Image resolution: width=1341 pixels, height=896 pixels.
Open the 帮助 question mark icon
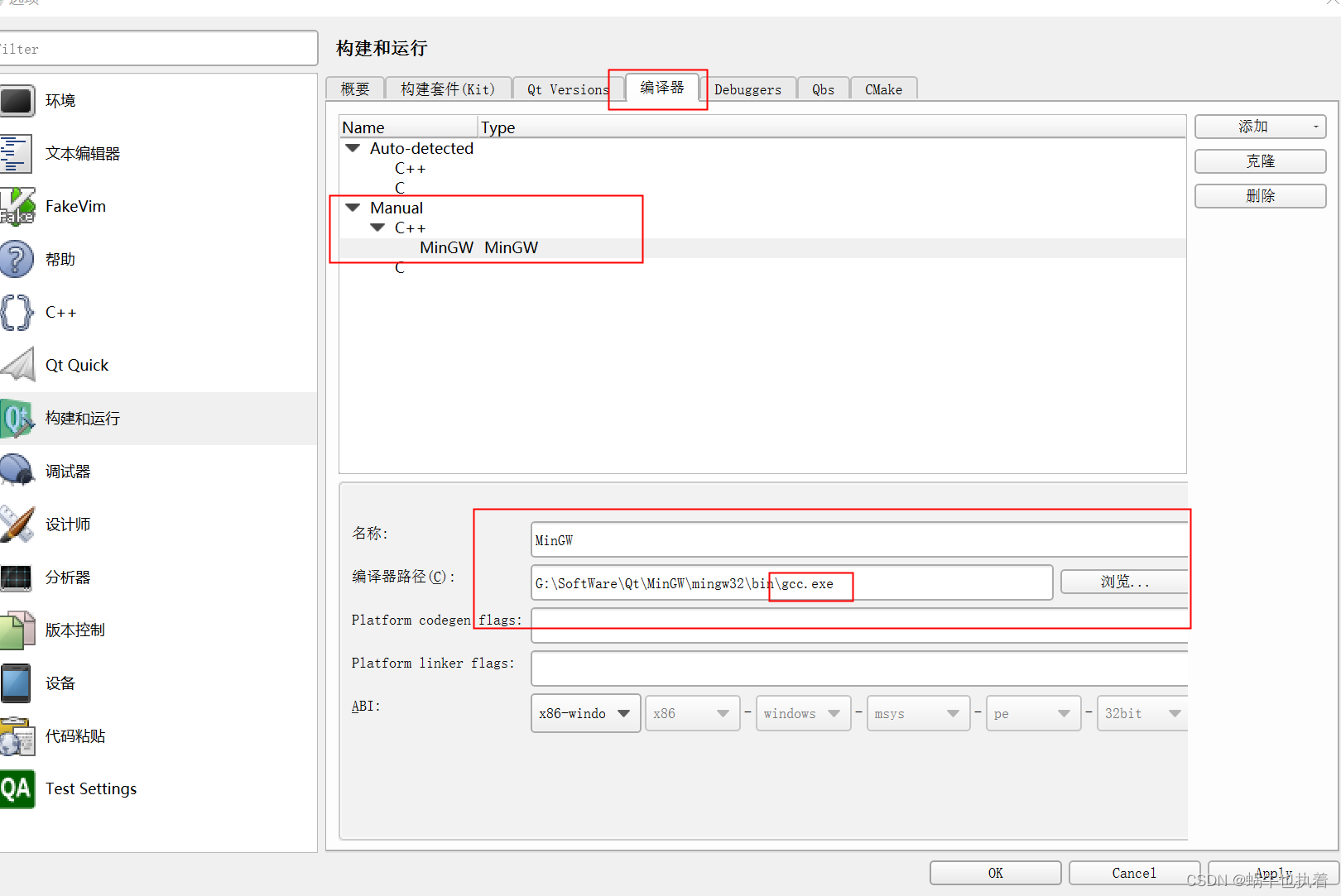[x=17, y=260]
